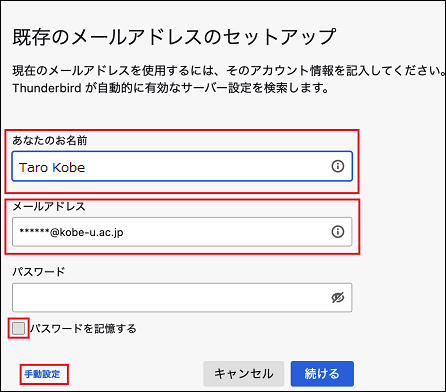Click the キャンセル button
The image size is (446, 392).
pos(243,374)
